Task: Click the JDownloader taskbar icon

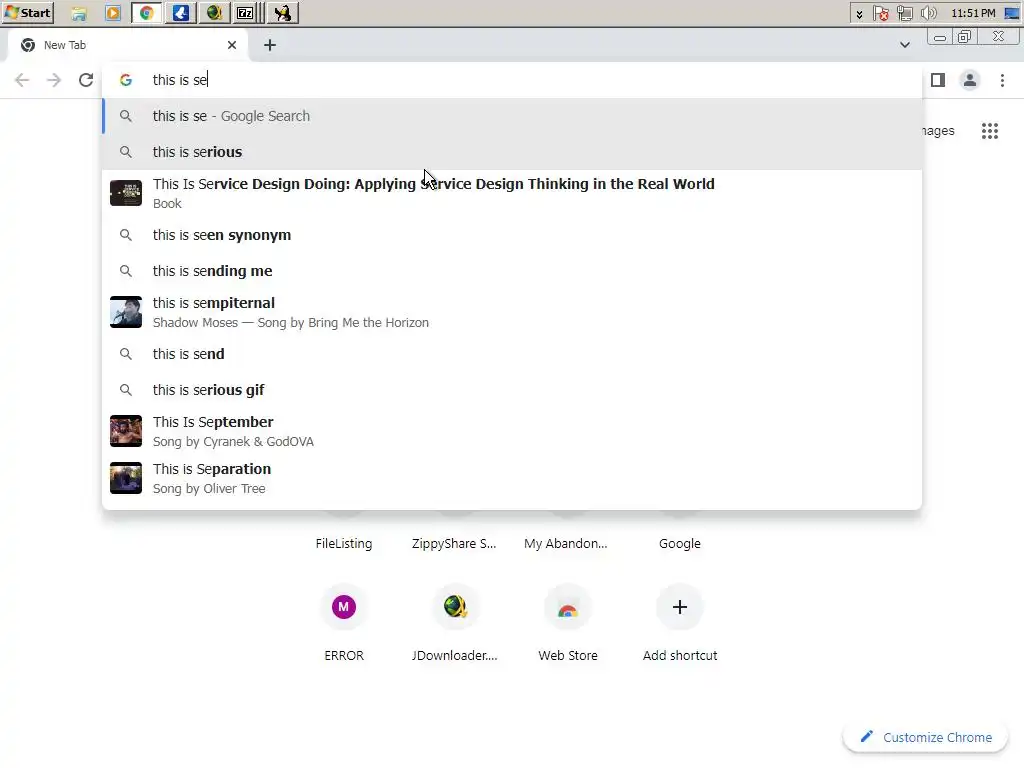Action: click(214, 13)
